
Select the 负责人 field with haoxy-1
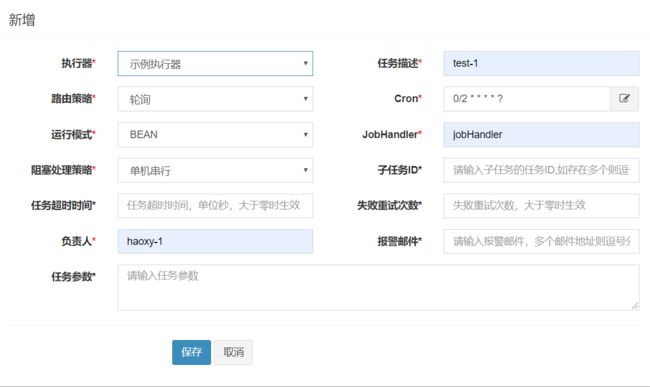pyautogui.click(x=215, y=241)
